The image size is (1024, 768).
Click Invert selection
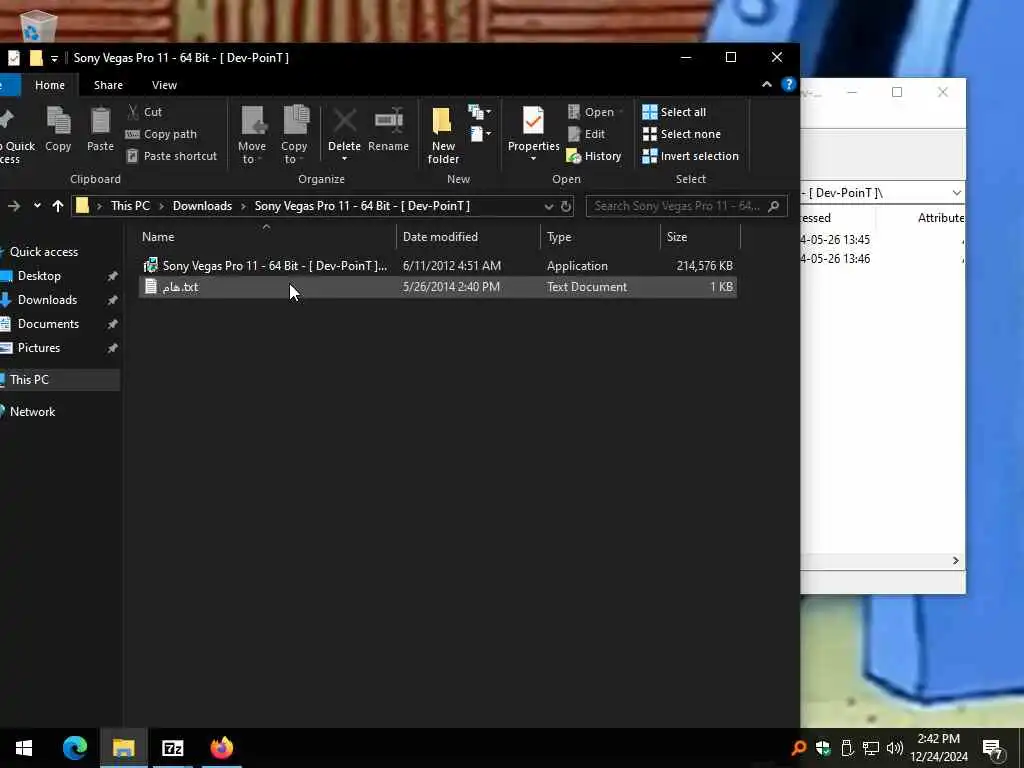click(690, 156)
